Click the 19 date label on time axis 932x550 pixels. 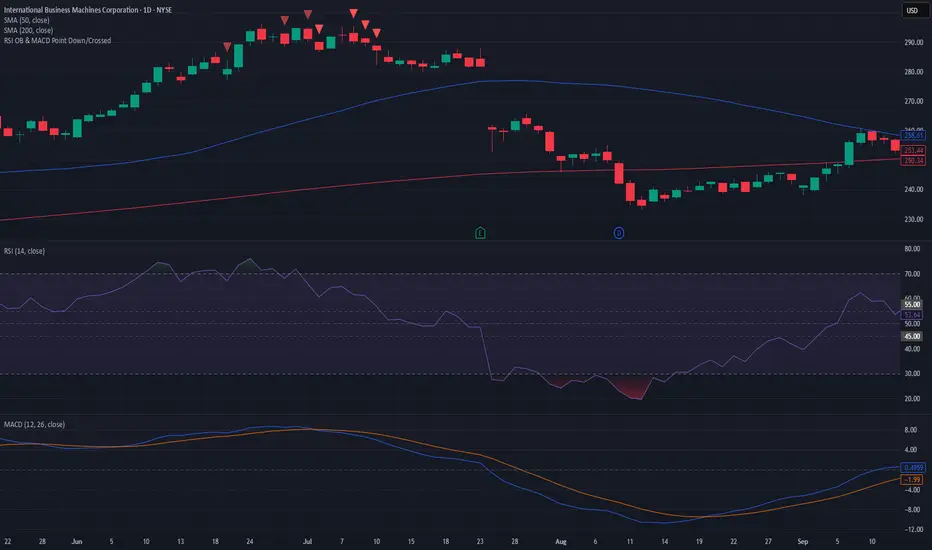[x=699, y=542]
